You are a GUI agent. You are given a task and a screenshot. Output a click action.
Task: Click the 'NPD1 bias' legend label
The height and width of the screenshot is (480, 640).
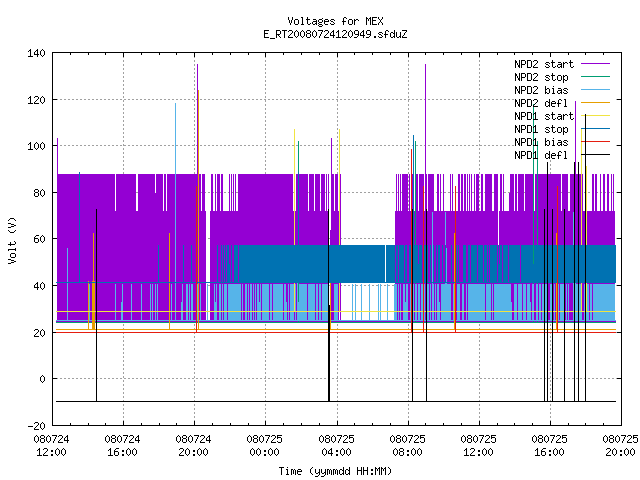(541, 142)
